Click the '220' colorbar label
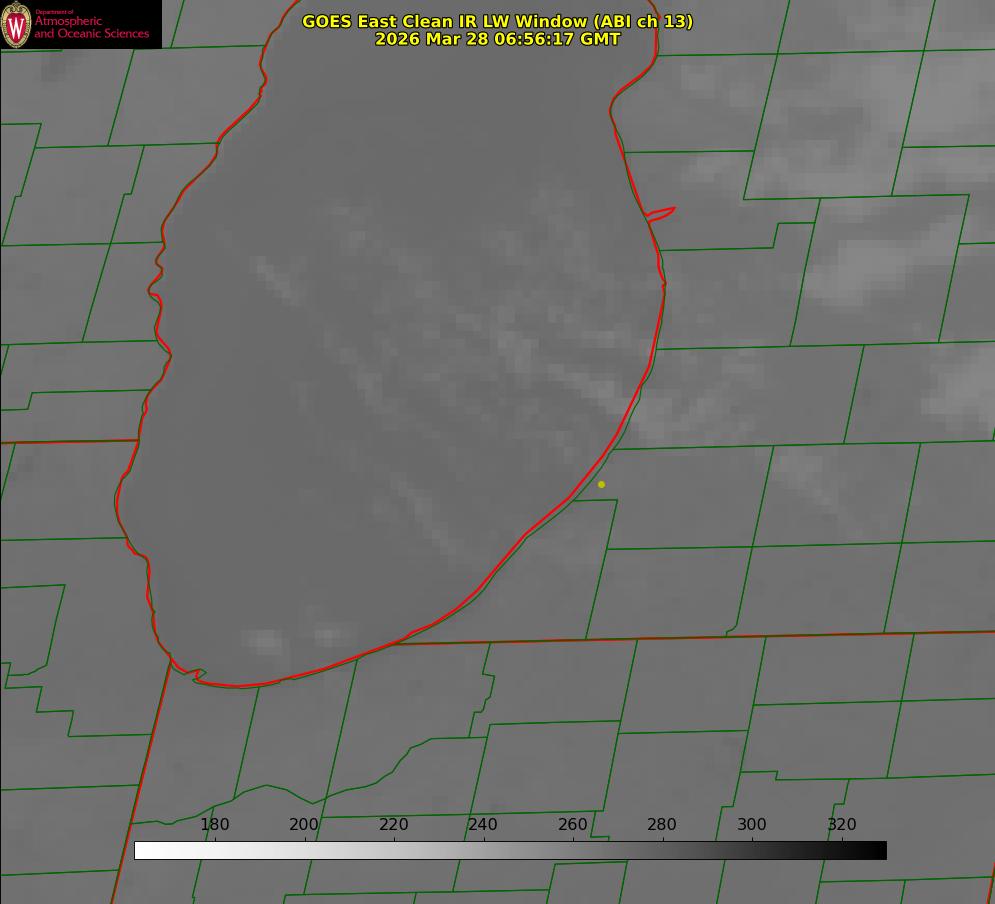Image resolution: width=995 pixels, height=904 pixels. pos(393,824)
